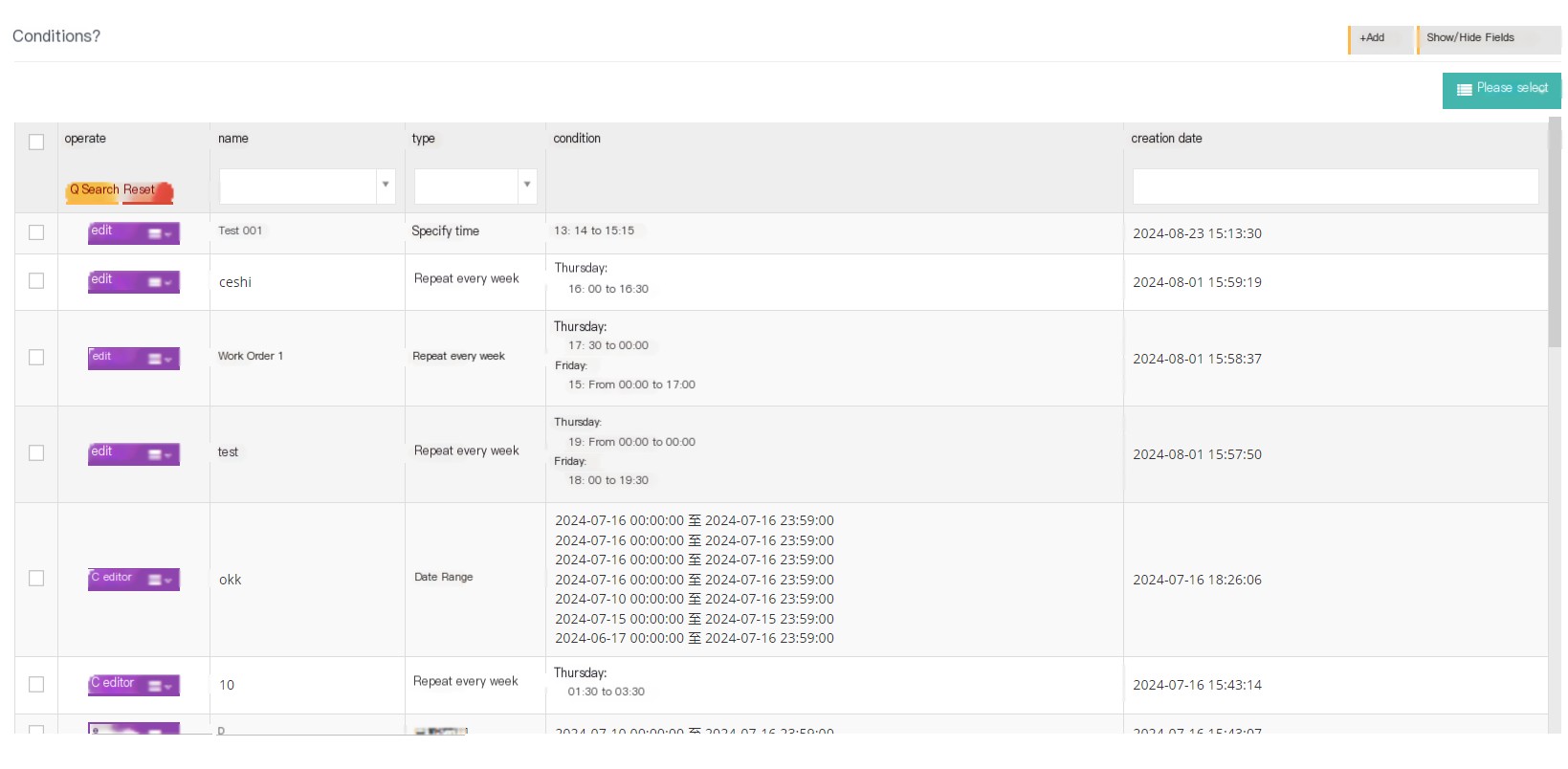The image size is (1568, 769).
Task: Check the box for the ceshi row
Action: pos(36,281)
